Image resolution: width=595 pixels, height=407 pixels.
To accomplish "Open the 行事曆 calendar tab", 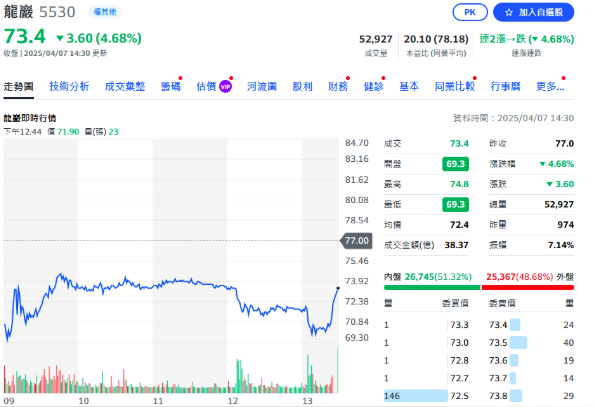I will (505, 86).
